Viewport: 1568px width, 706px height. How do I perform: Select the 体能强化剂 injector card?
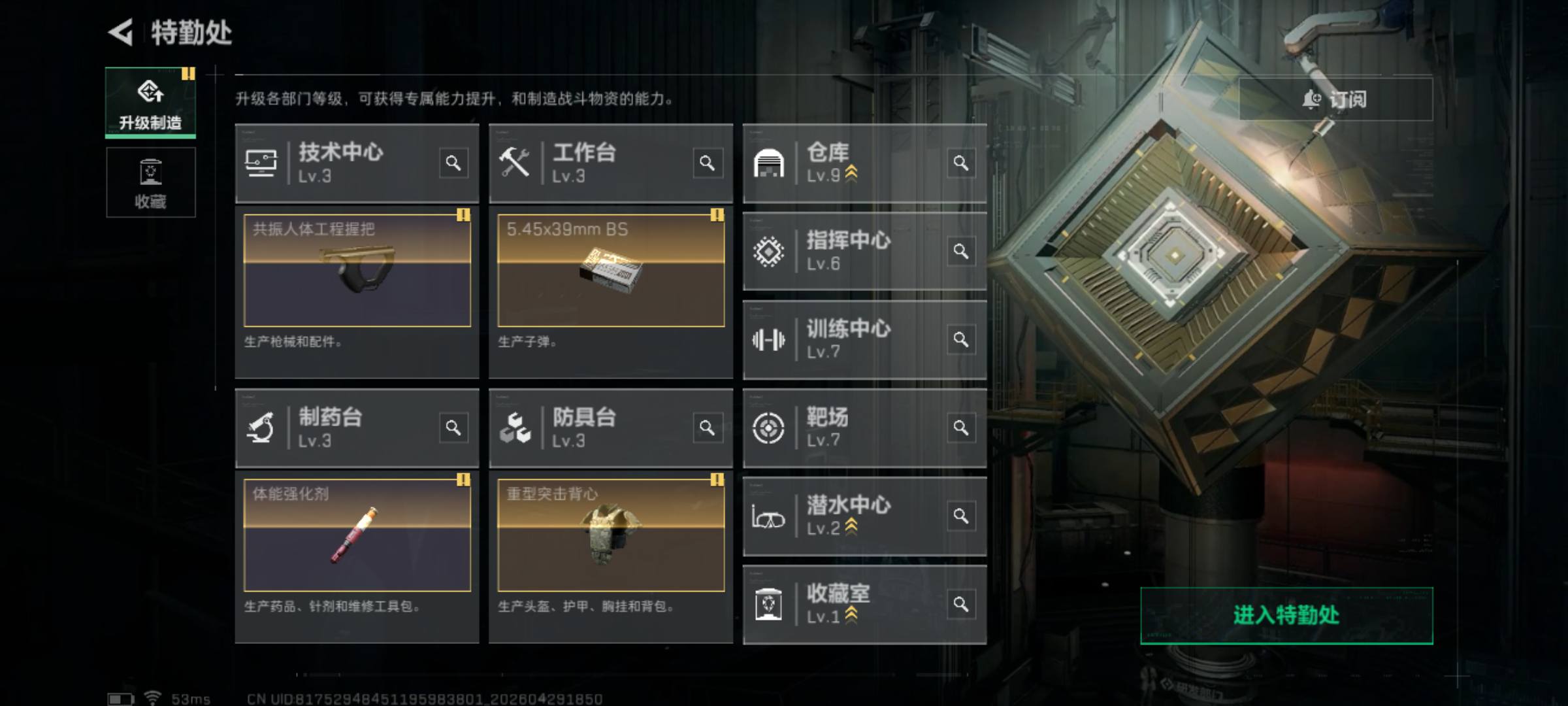coord(357,535)
